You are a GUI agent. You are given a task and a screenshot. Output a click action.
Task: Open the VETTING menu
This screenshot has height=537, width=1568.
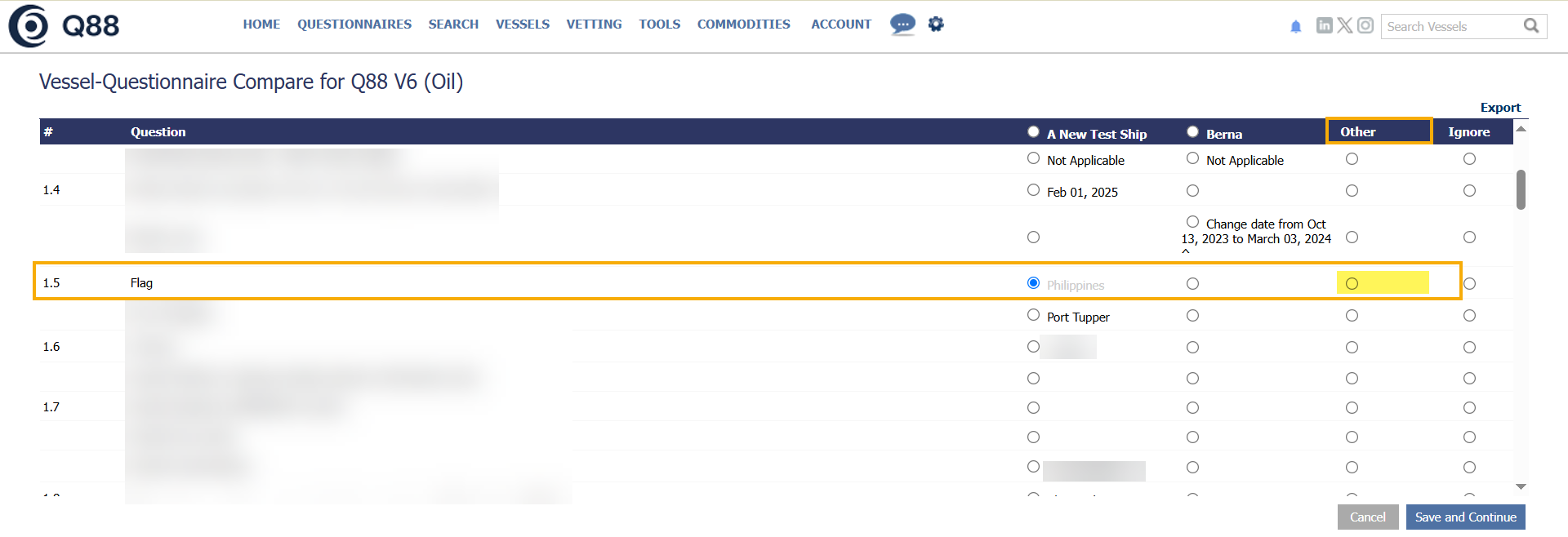[x=594, y=24]
